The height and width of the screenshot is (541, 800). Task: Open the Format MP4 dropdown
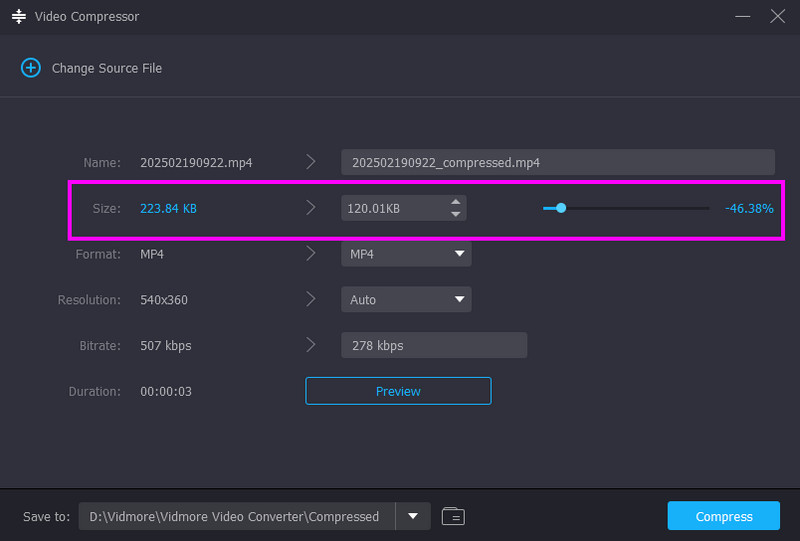pyautogui.click(x=406, y=254)
